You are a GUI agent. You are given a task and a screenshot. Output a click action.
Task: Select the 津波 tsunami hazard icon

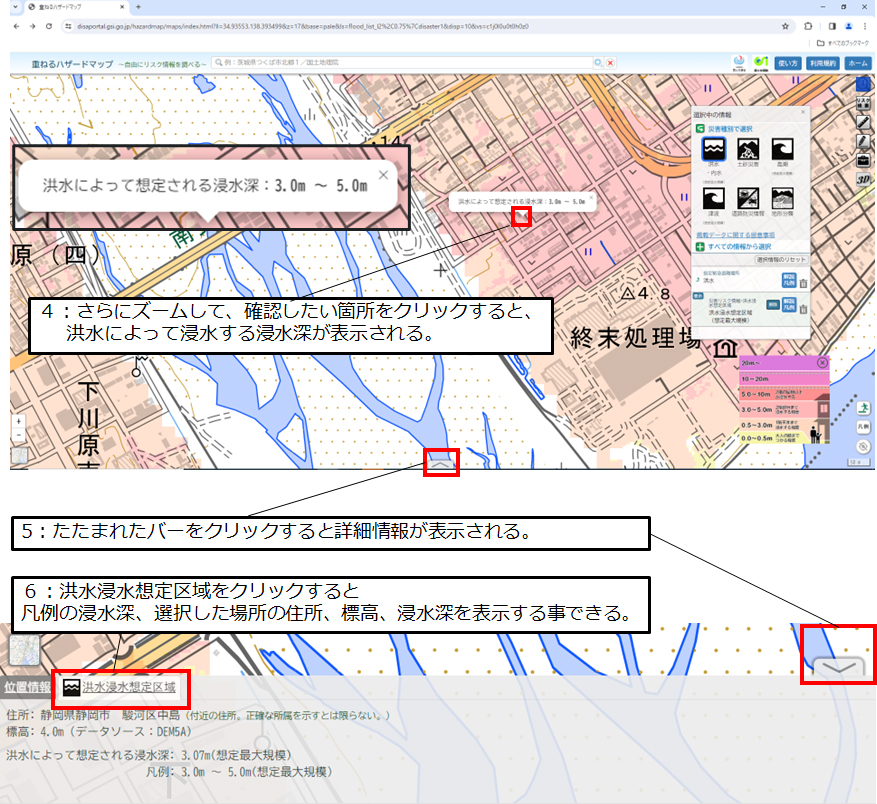tap(714, 199)
